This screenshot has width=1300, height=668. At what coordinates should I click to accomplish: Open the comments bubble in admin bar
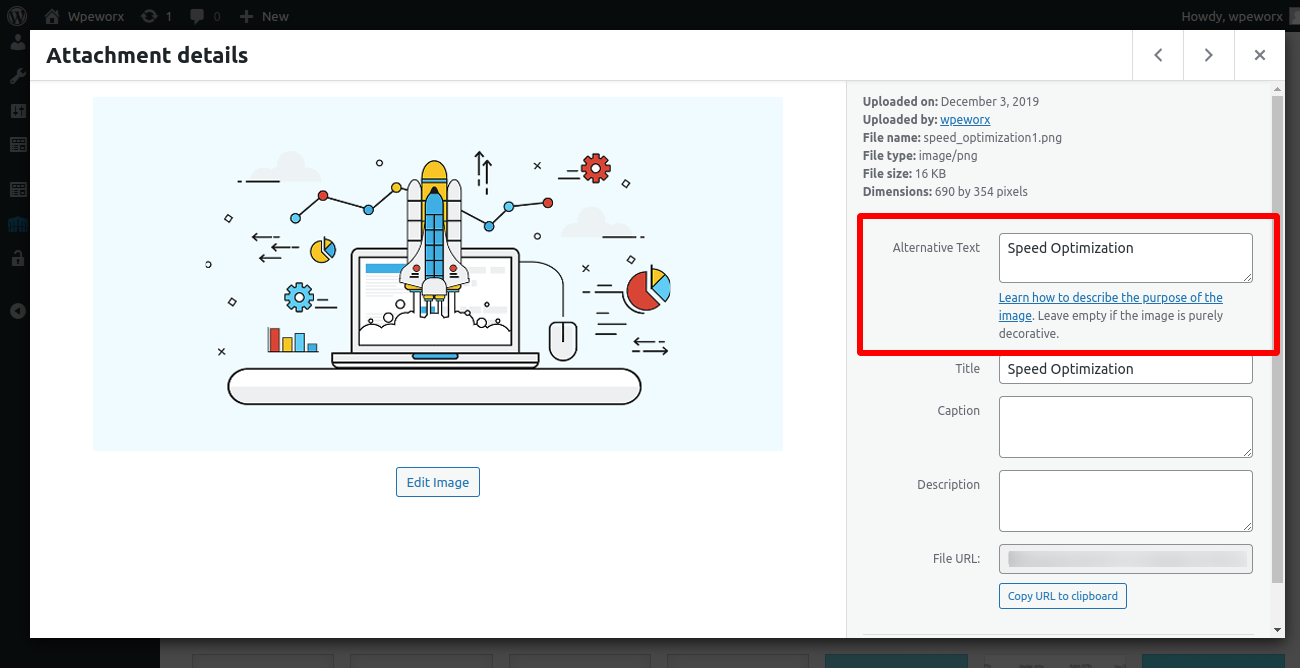pyautogui.click(x=203, y=16)
